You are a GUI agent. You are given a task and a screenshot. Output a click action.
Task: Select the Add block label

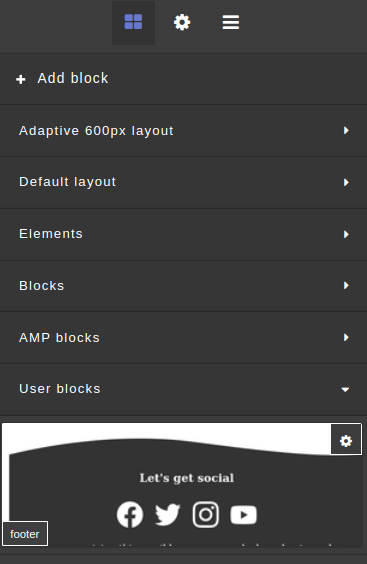click(73, 78)
